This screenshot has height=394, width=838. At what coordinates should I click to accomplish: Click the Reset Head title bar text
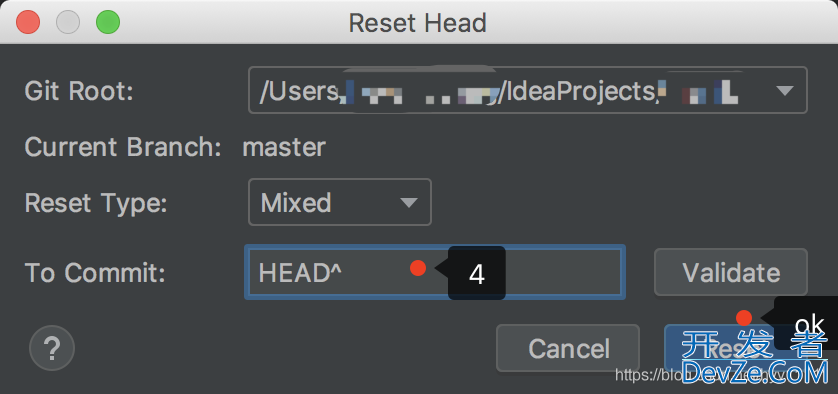click(417, 23)
